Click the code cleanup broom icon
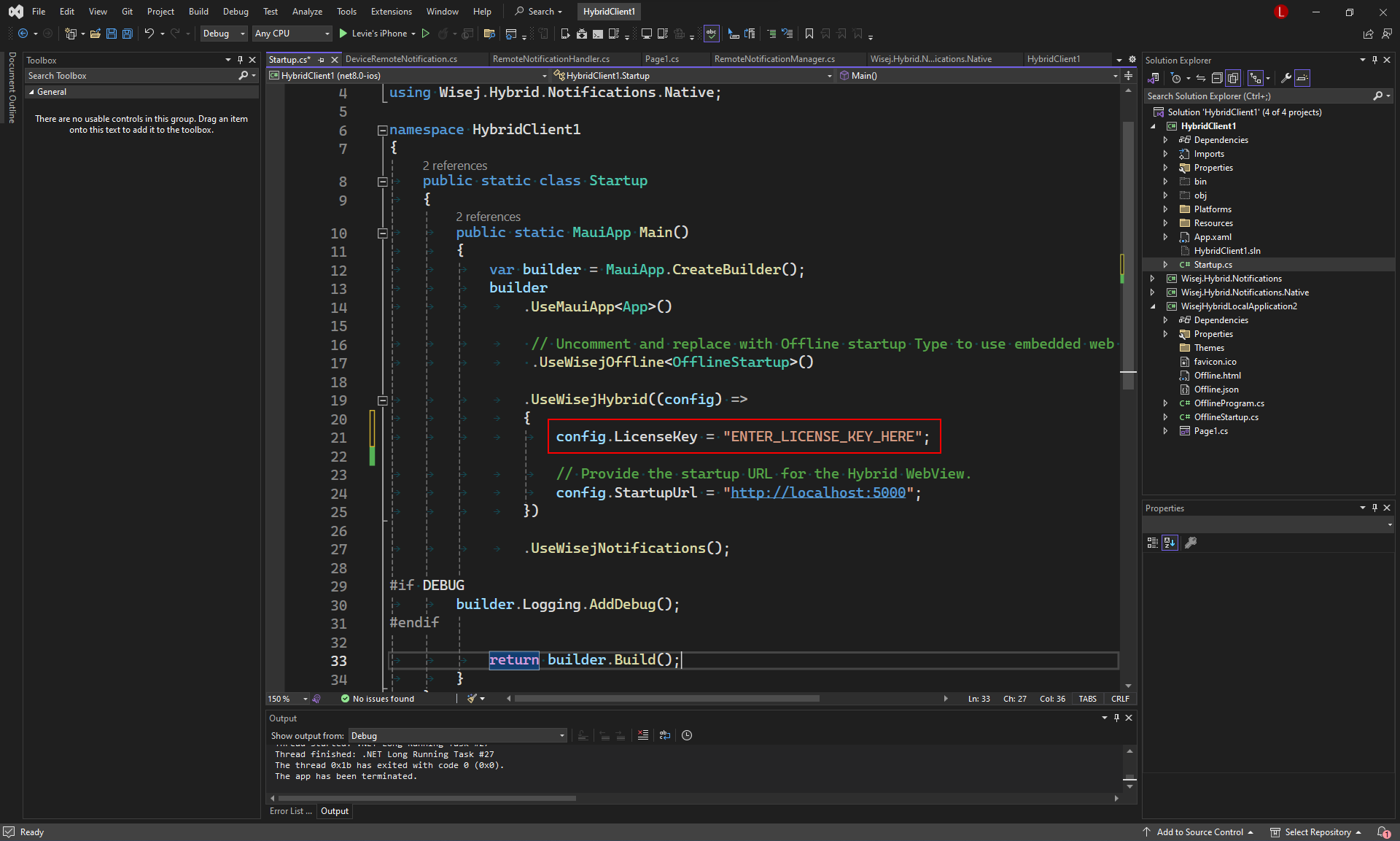The image size is (1400, 841). click(472, 699)
